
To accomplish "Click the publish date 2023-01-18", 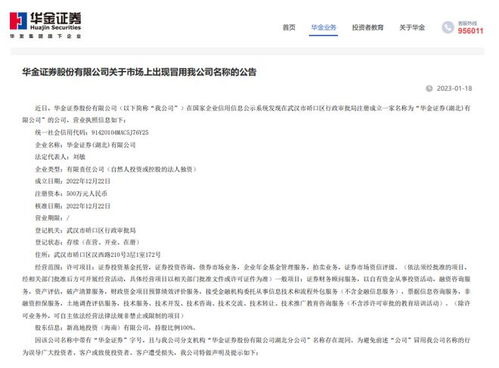I will coord(454,88).
